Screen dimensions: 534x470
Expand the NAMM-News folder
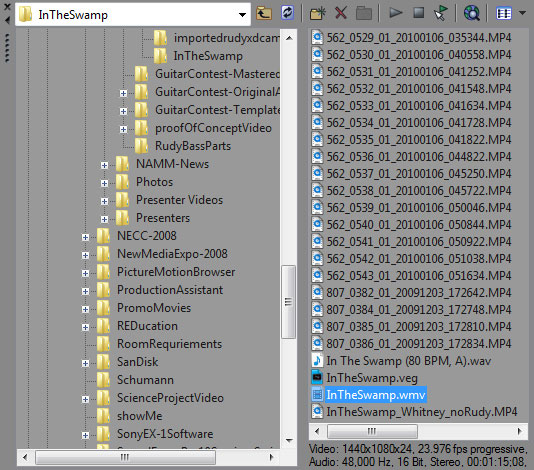[x=104, y=166]
